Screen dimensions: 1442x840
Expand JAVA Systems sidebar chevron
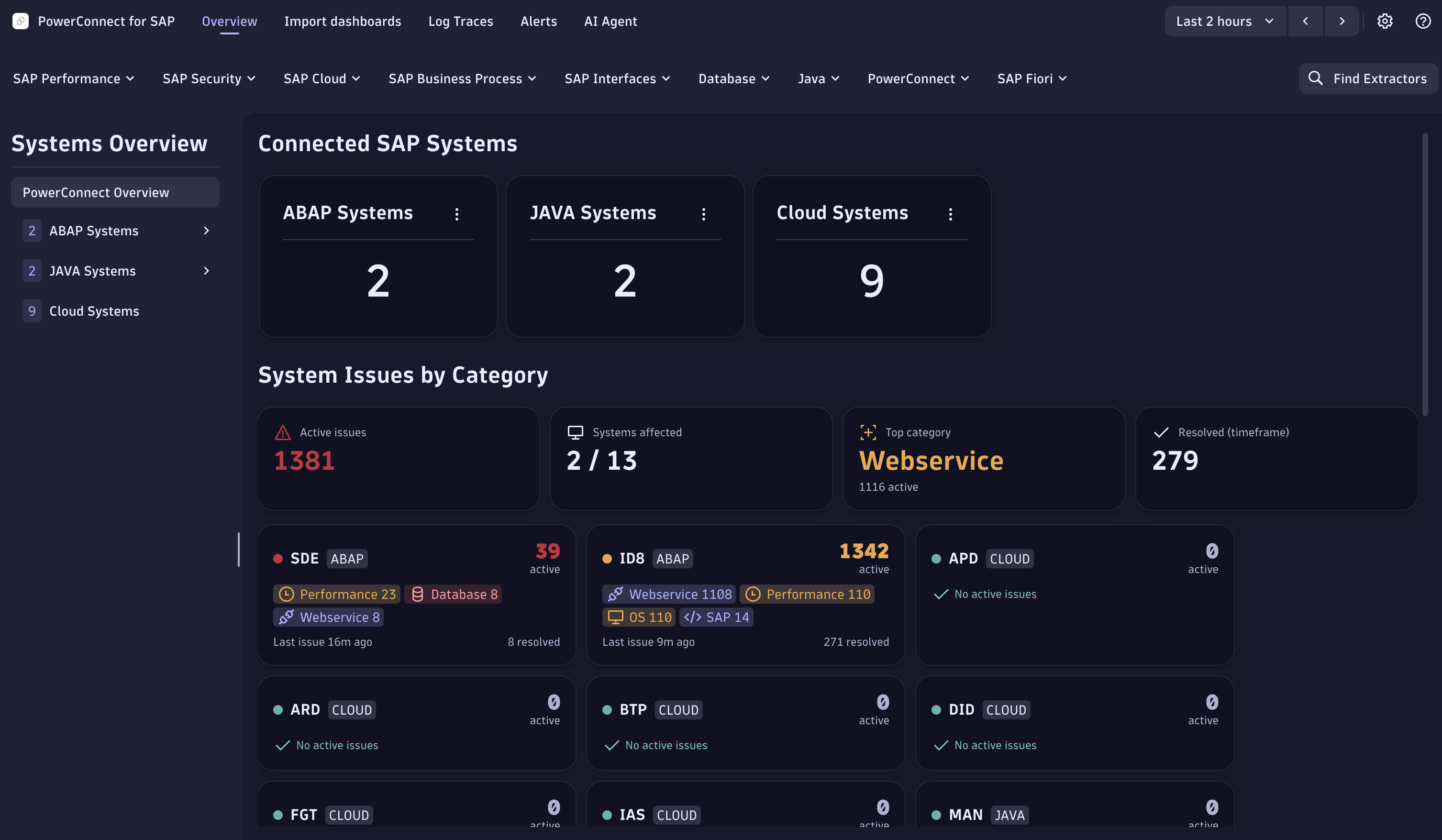tap(206, 271)
